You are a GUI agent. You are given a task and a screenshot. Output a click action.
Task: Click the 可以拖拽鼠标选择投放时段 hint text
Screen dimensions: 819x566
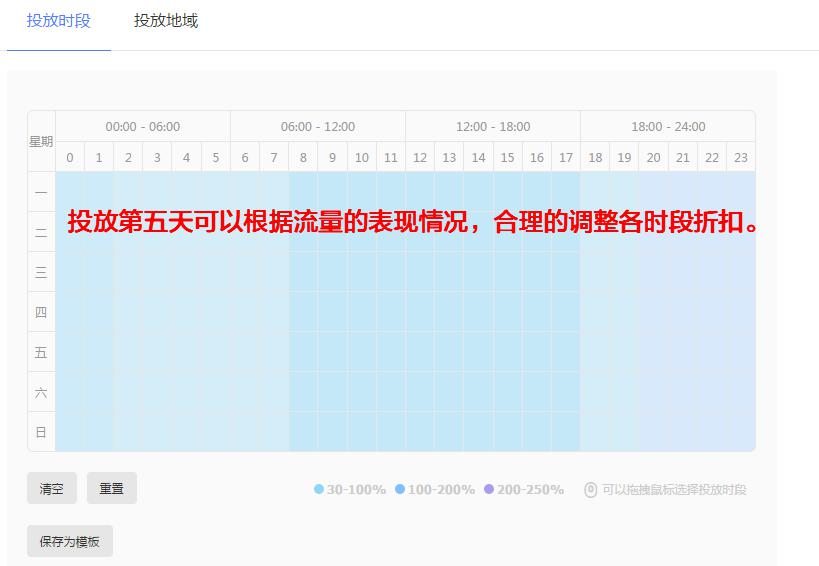click(674, 490)
